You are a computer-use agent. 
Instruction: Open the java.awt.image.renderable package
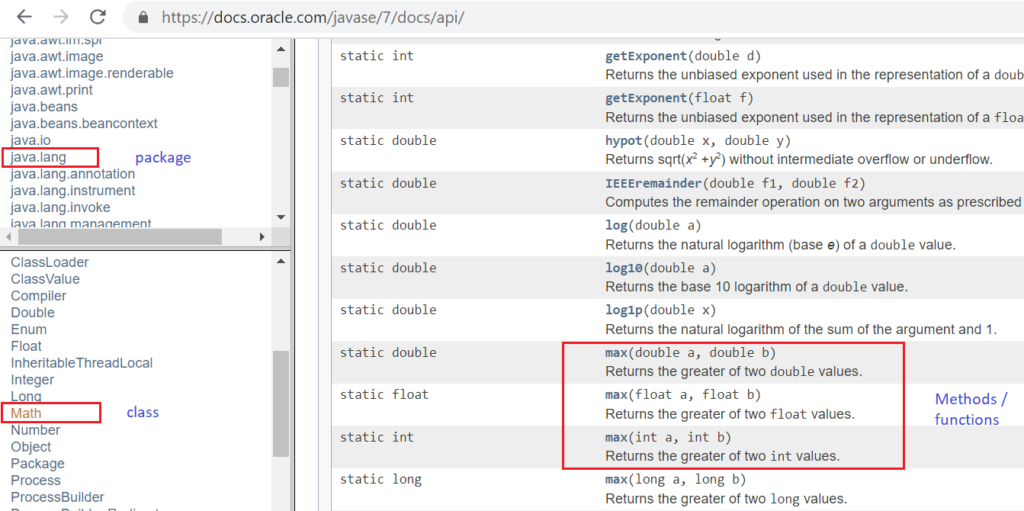(92, 73)
